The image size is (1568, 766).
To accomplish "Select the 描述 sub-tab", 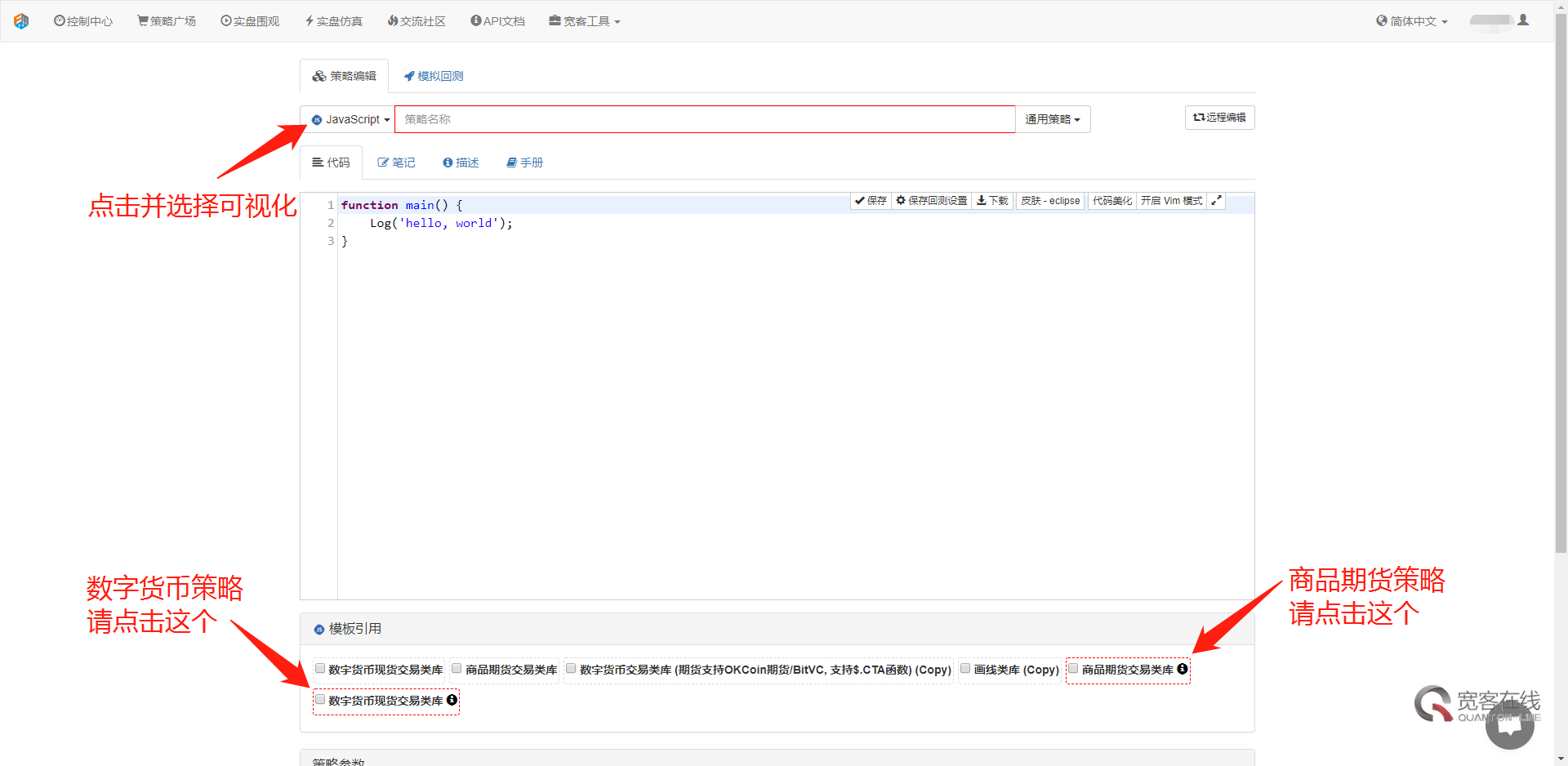I will point(461,163).
